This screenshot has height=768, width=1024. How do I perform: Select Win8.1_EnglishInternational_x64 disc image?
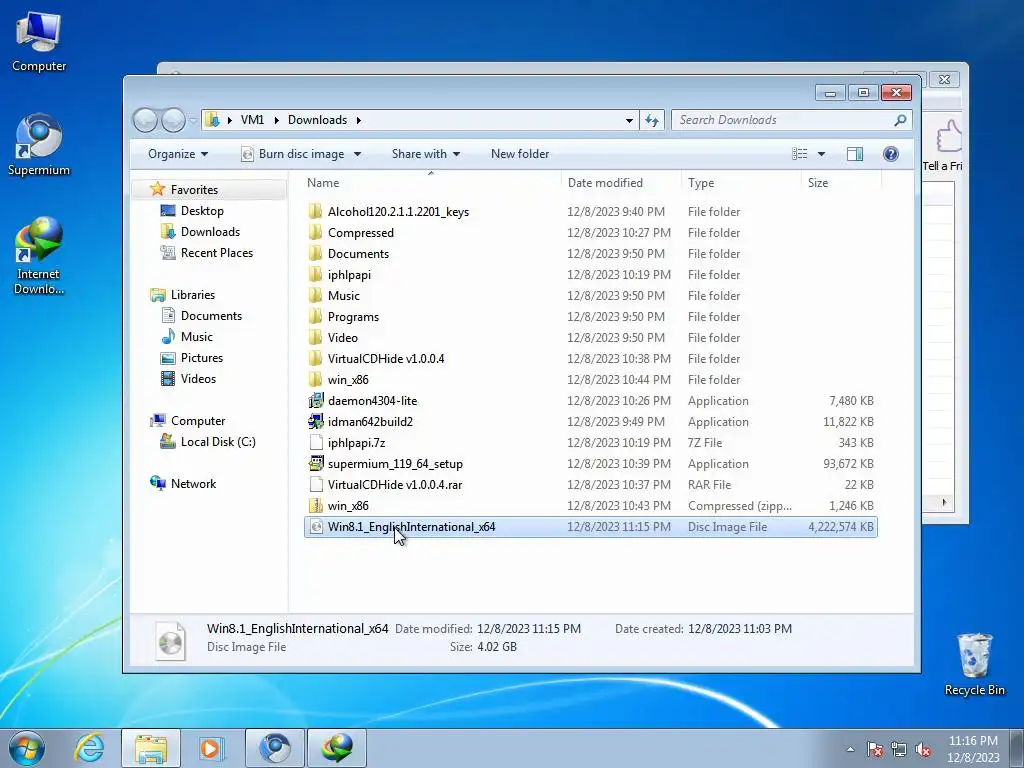click(x=590, y=527)
